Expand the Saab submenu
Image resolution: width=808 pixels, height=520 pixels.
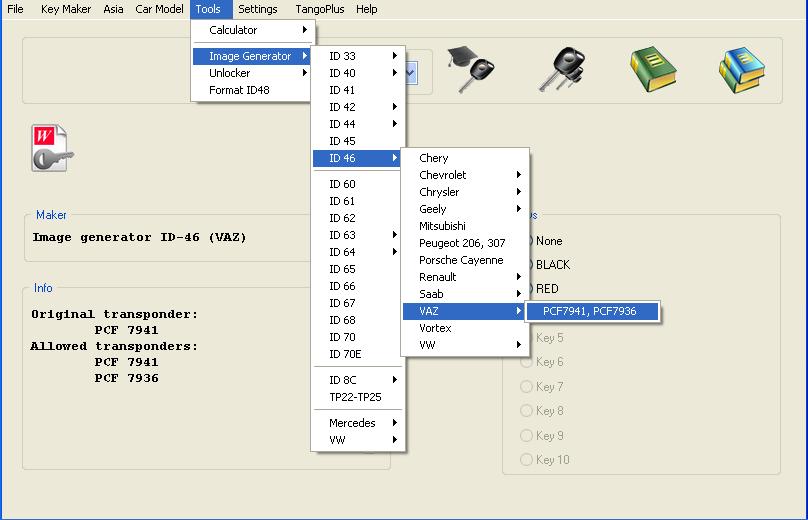tap(464, 294)
